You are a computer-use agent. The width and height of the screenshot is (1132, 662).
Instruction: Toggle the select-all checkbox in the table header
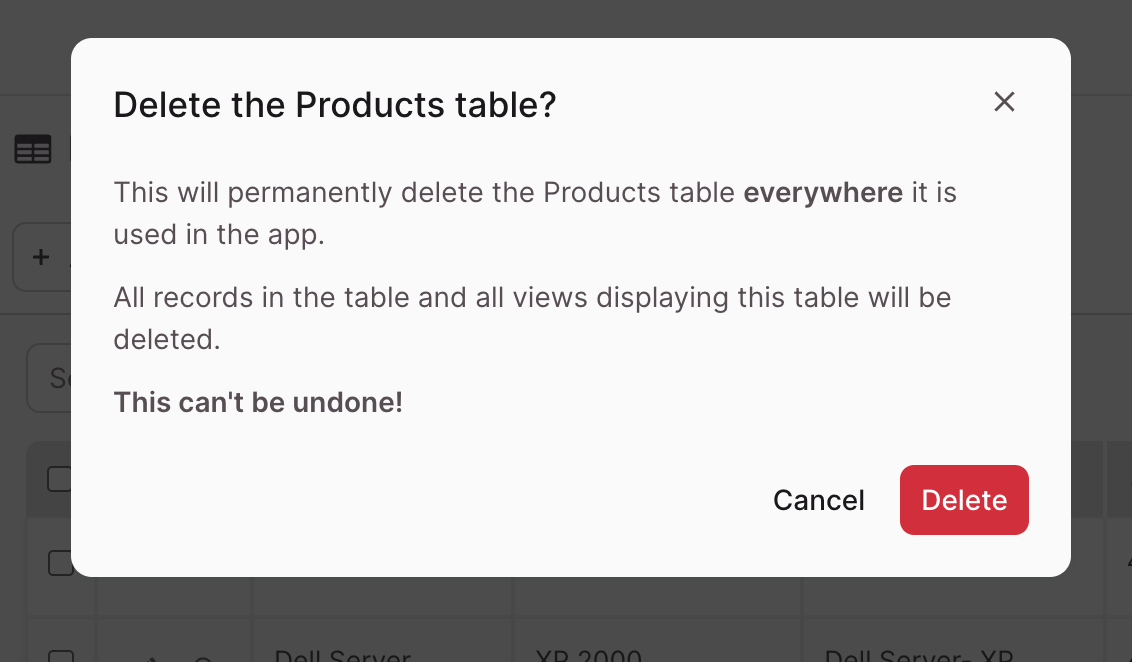pyautogui.click(x=62, y=480)
